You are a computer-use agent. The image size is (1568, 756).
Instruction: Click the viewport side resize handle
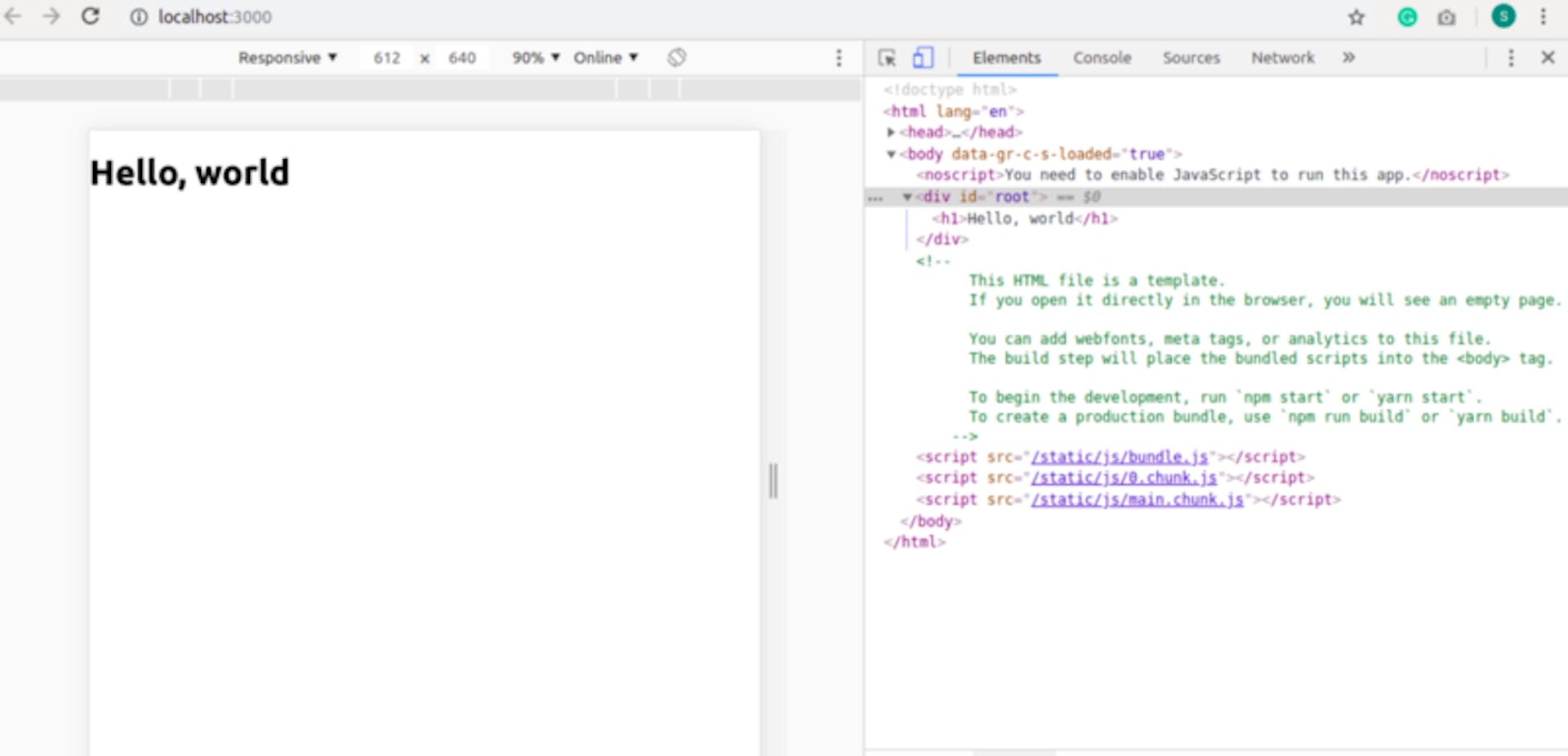773,481
